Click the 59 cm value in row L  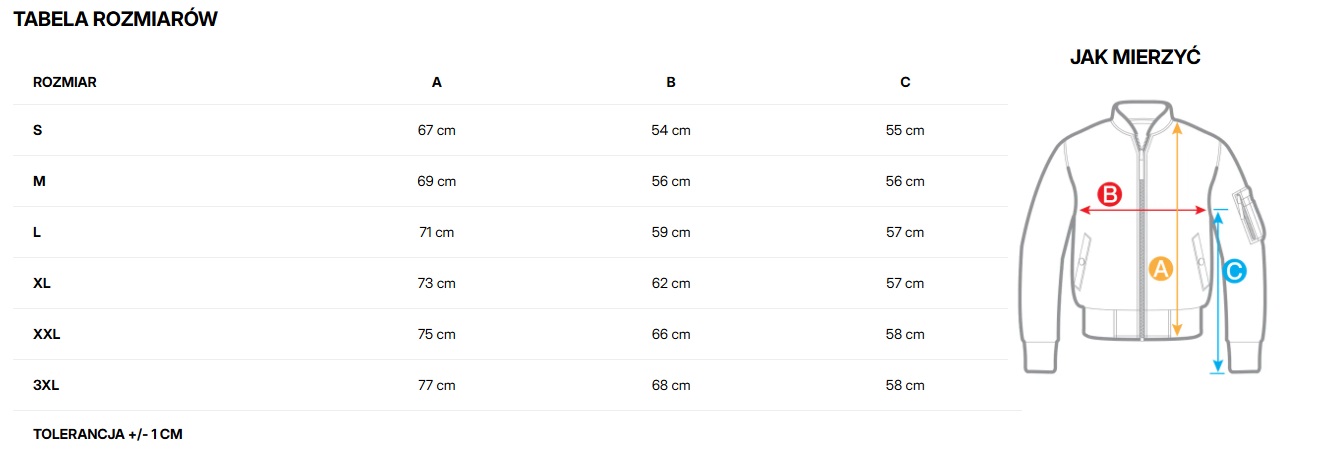coord(671,232)
